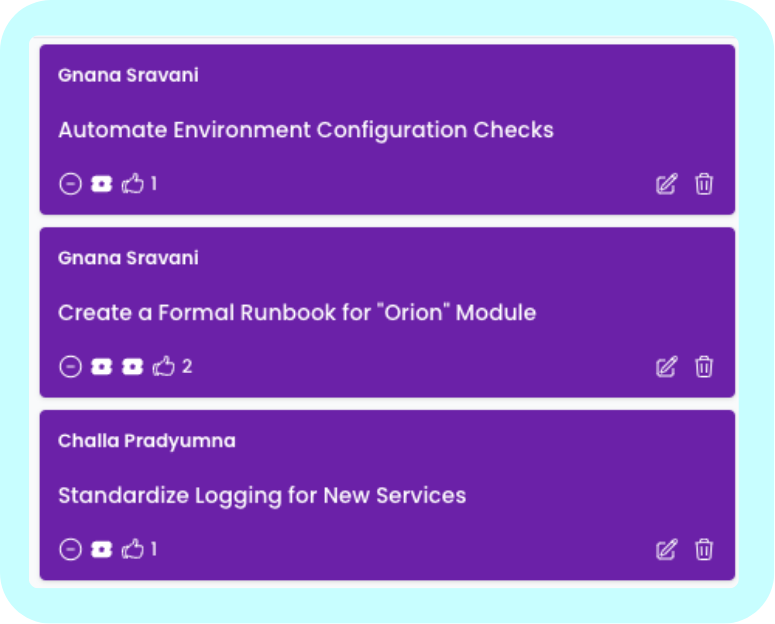Edit the Orion Module runbook card
The height and width of the screenshot is (624, 775).
point(666,367)
